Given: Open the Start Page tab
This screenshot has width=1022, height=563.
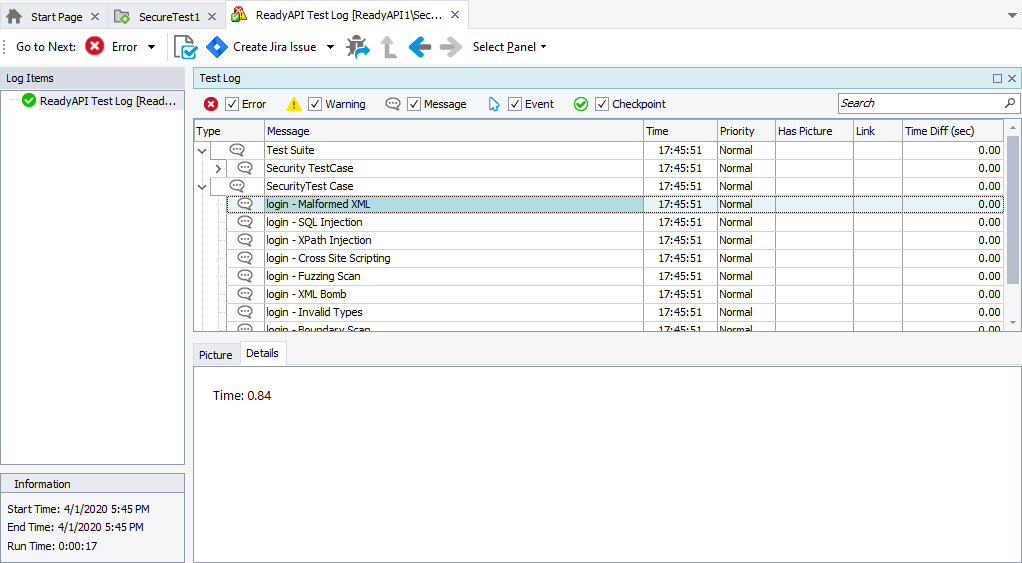Looking at the screenshot, I should click(x=55, y=17).
